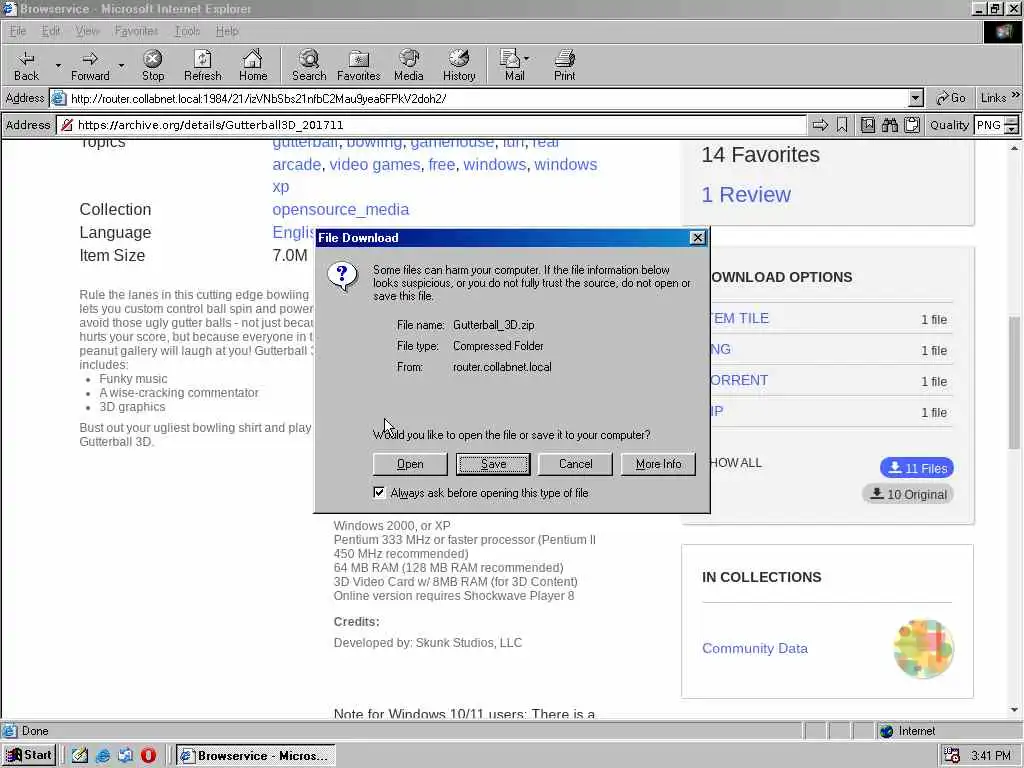Open the History pane

[x=459, y=65]
